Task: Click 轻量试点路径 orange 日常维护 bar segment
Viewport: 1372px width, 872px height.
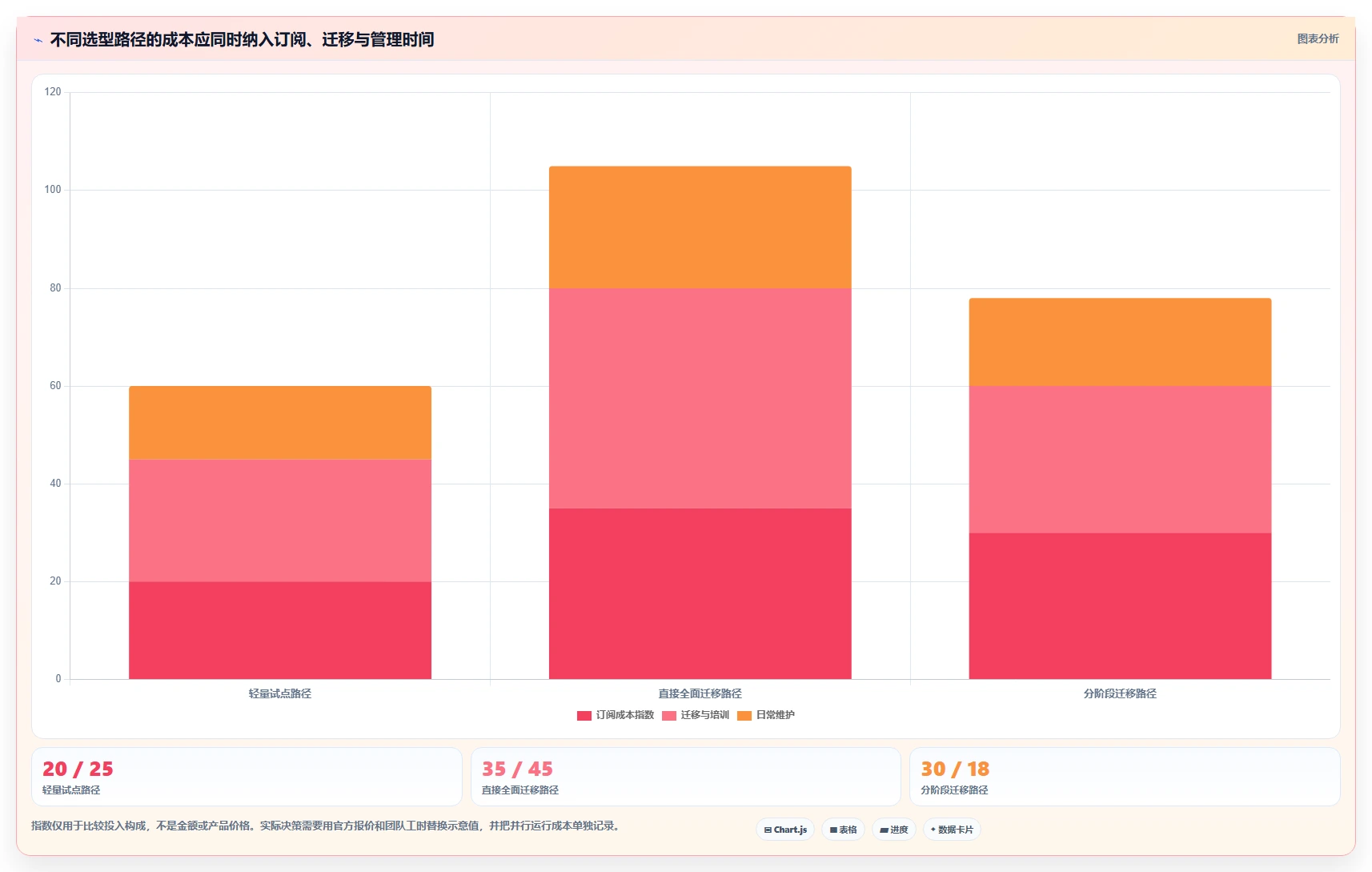Action: (280, 423)
